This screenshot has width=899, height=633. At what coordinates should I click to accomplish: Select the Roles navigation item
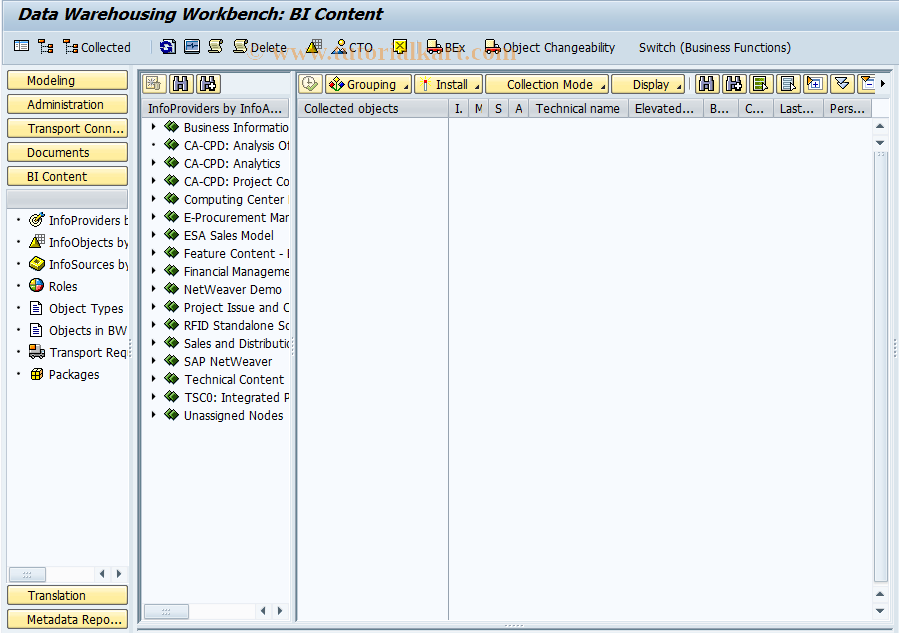[x=53, y=286]
